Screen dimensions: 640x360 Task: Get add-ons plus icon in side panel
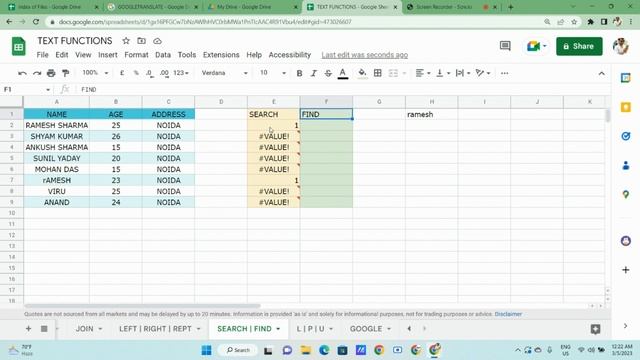[626, 270]
